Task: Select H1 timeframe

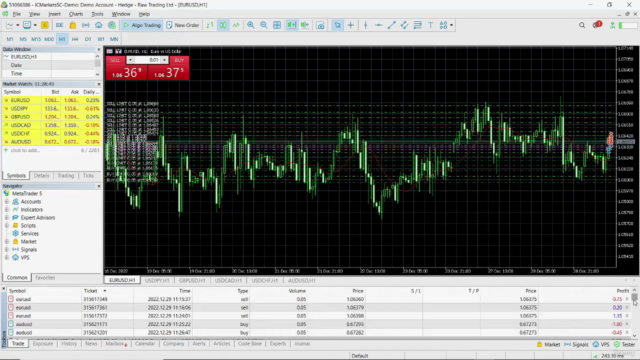Action: point(62,39)
